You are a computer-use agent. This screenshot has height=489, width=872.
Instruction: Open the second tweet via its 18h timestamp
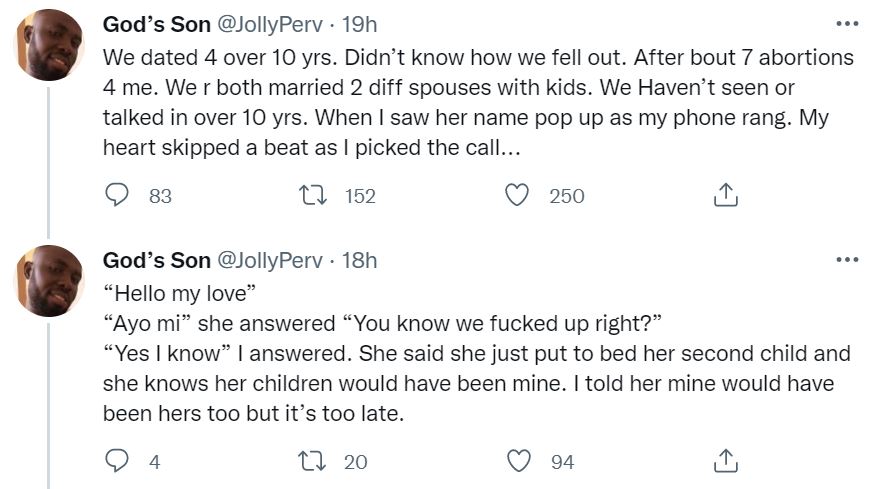click(360, 261)
